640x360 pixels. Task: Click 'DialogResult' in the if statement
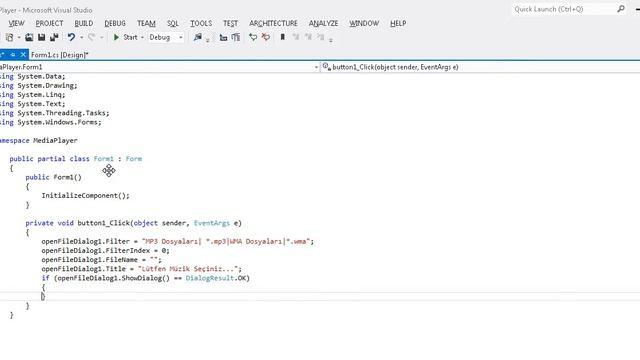(x=210, y=278)
